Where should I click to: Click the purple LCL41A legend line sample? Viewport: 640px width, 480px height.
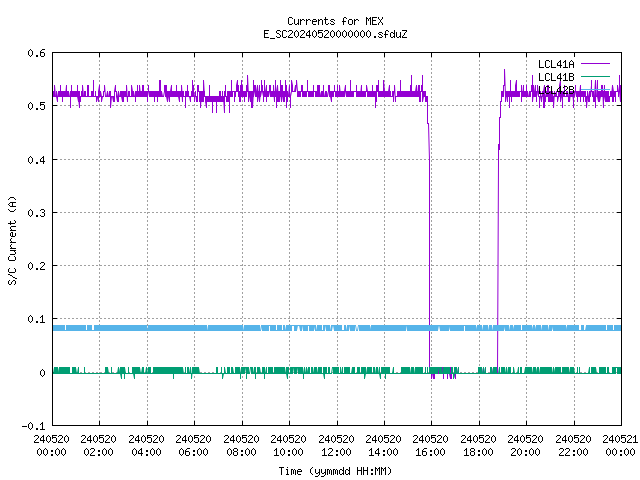pos(595,64)
